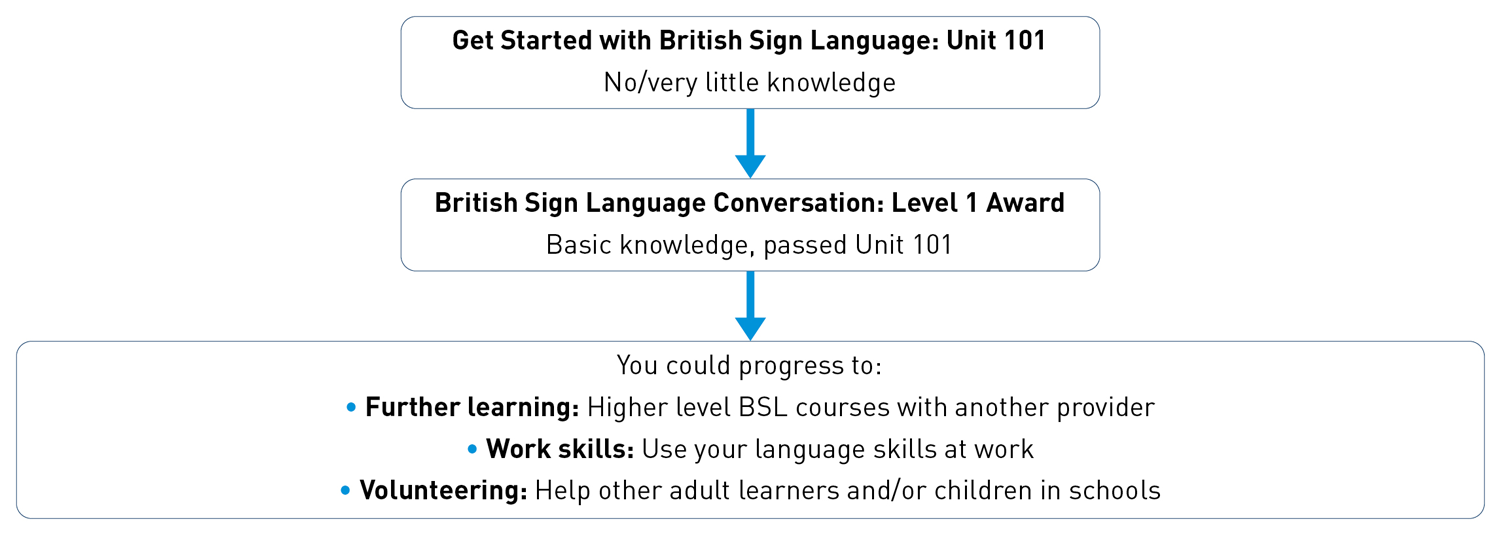Screen dimensions: 1500x535
Task: Click the first blue downward arrow
Action: [750, 143]
